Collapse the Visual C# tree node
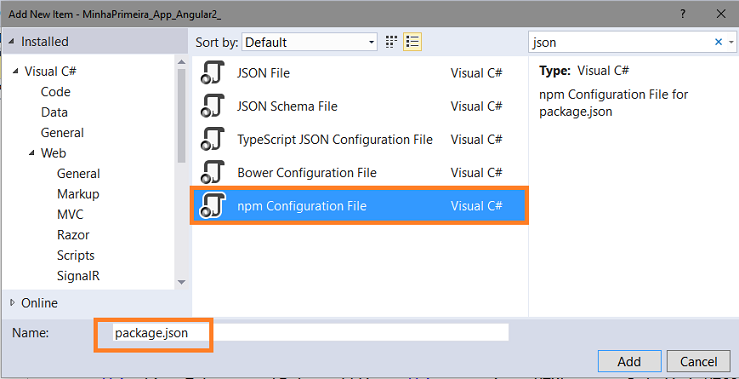The image size is (739, 379). tap(16, 71)
